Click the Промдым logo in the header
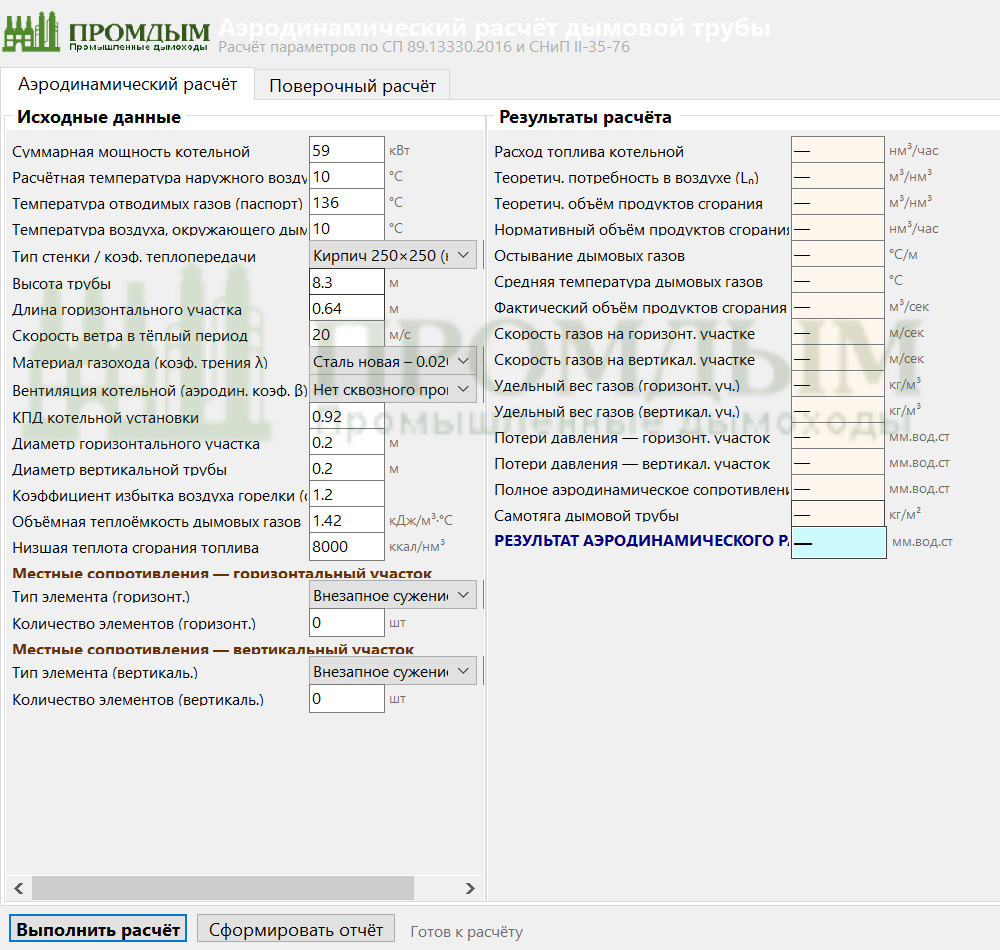Image resolution: width=1000 pixels, height=950 pixels. tap(106, 33)
